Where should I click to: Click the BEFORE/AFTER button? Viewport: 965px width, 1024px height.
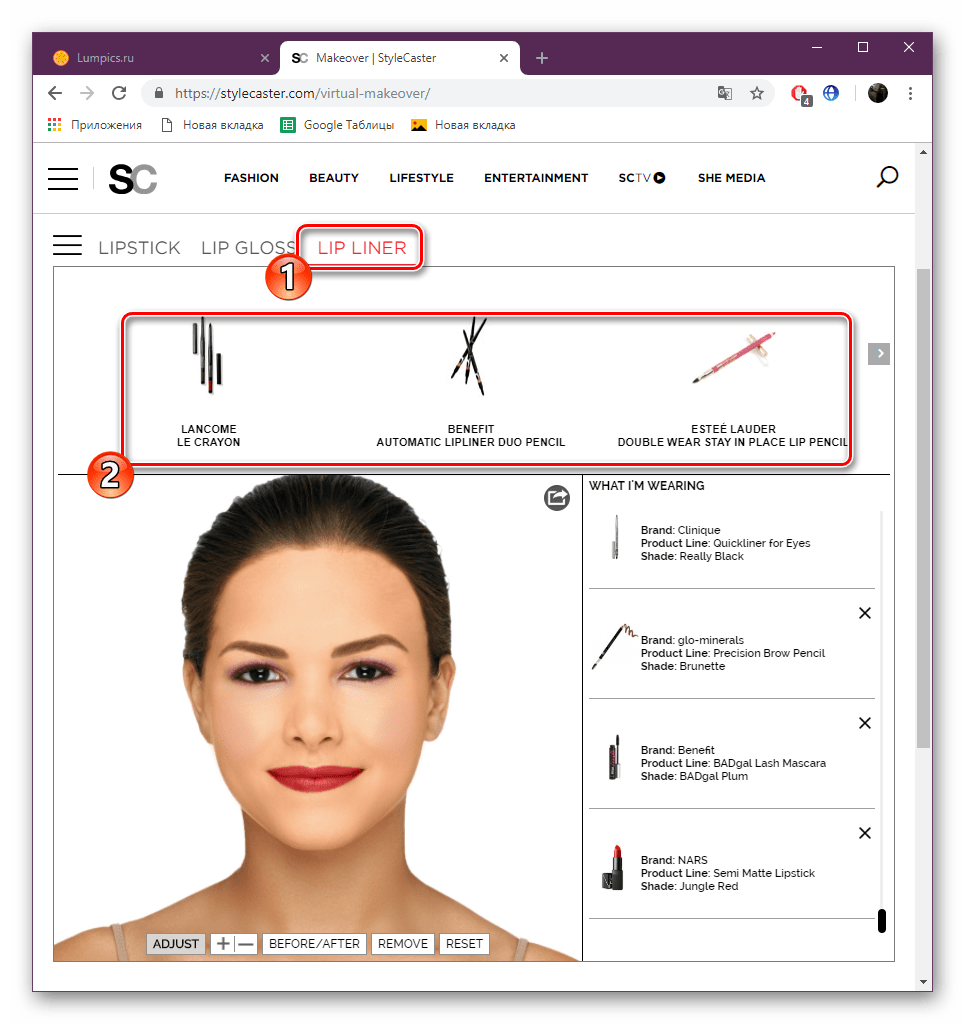point(314,944)
